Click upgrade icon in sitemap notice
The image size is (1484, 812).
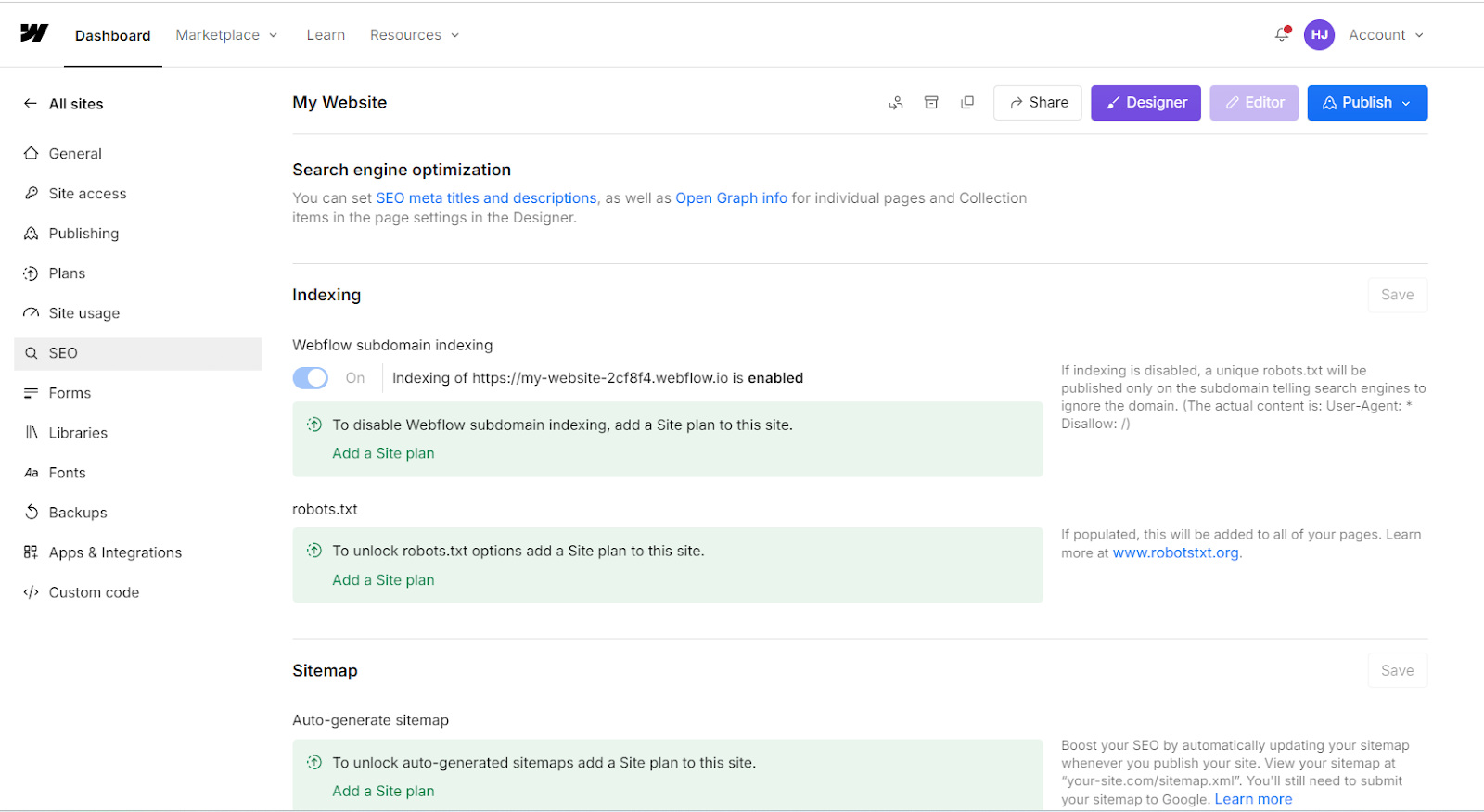tap(314, 762)
